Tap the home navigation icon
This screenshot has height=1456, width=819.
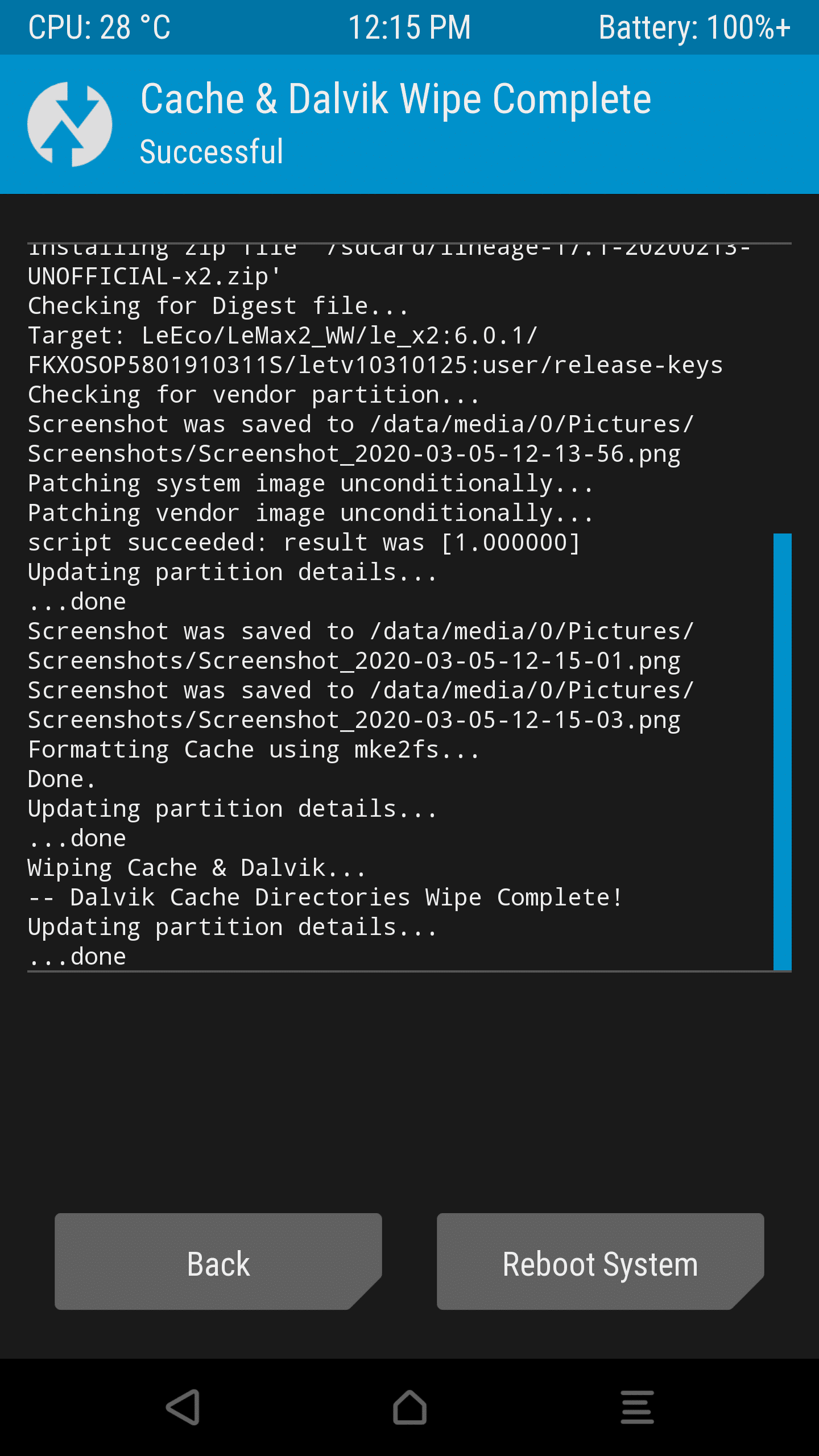tap(409, 1407)
